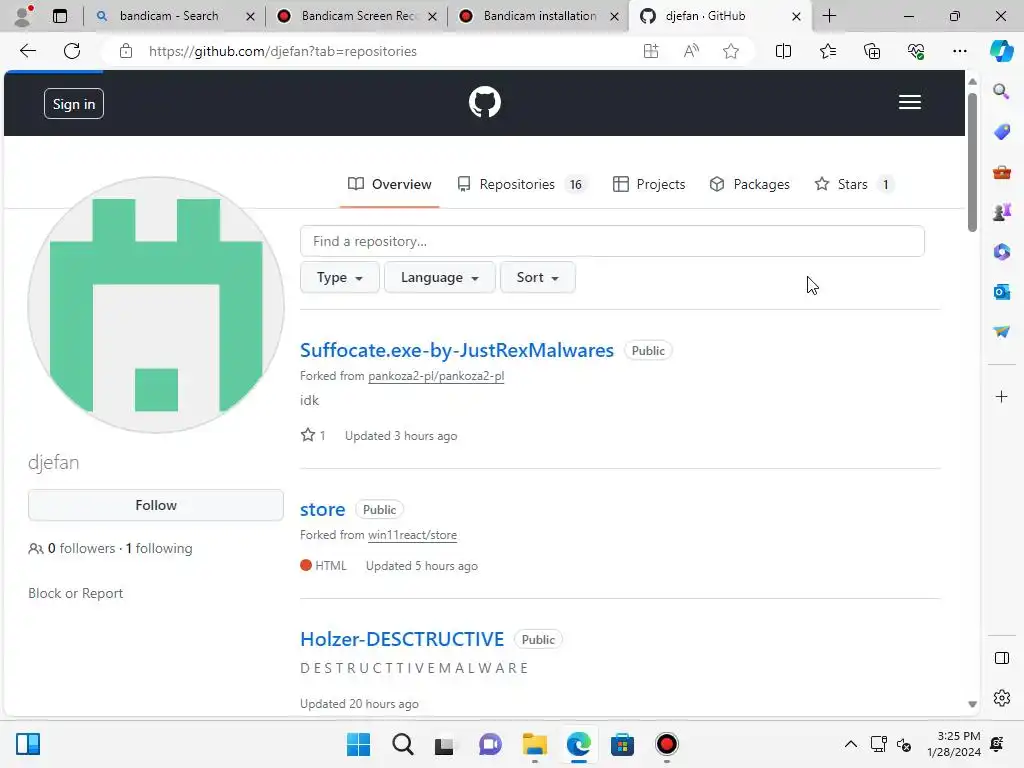Open the Repositories tab
The width and height of the screenshot is (1024, 768).
[522, 184]
